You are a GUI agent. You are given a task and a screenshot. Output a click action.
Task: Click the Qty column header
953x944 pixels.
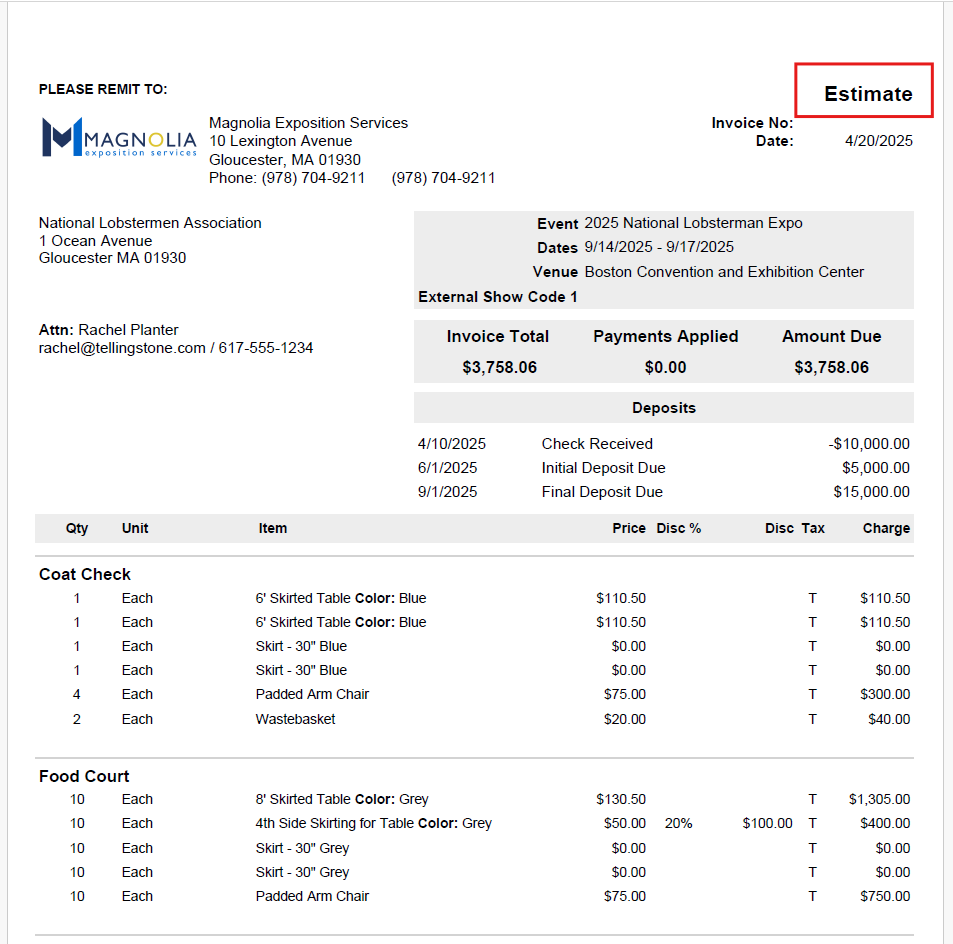pyautogui.click(x=77, y=528)
